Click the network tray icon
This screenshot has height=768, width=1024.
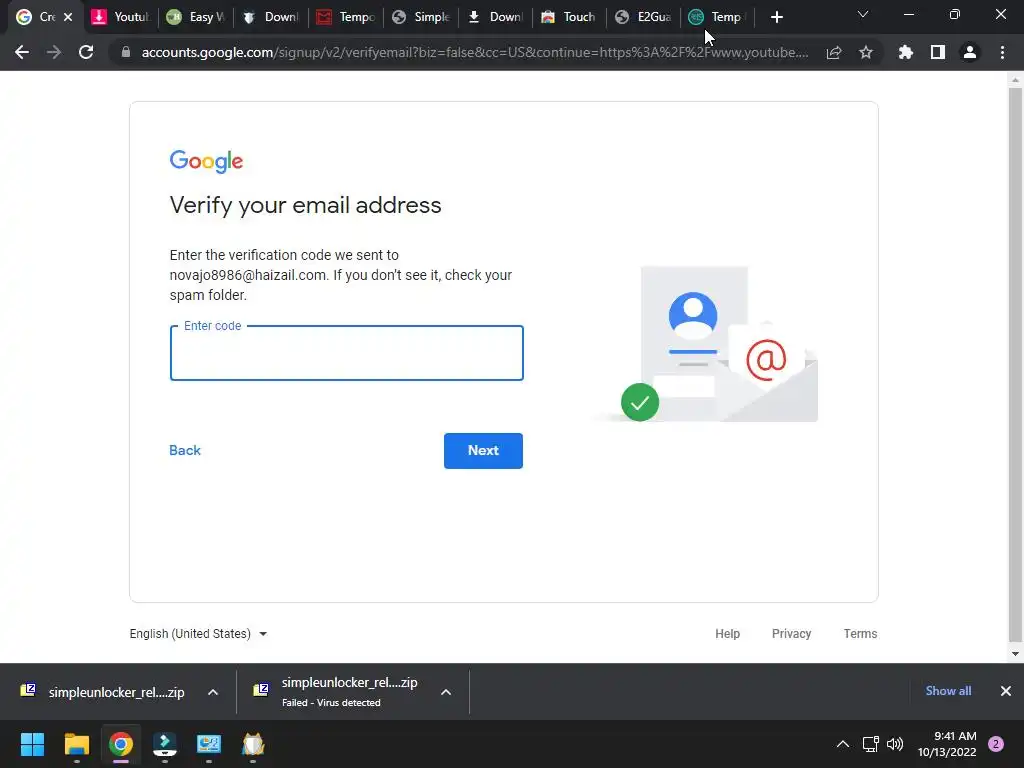coord(871,744)
